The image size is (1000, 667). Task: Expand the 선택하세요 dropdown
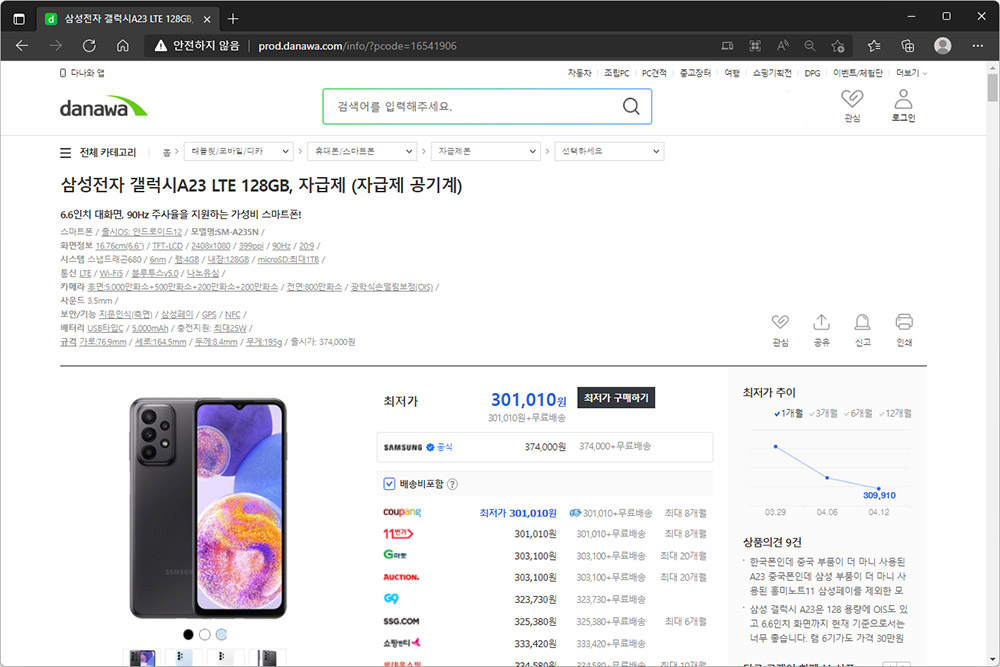point(610,151)
